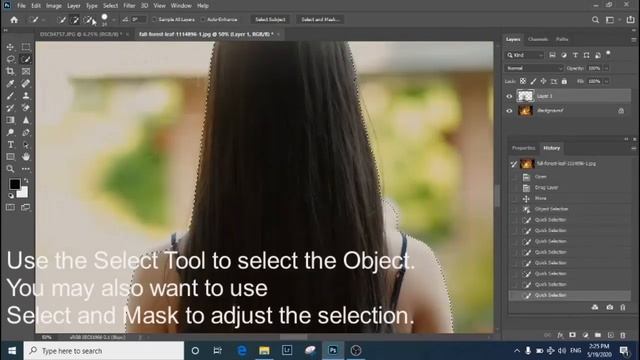
Task: Select the Type tool
Action: (10, 144)
